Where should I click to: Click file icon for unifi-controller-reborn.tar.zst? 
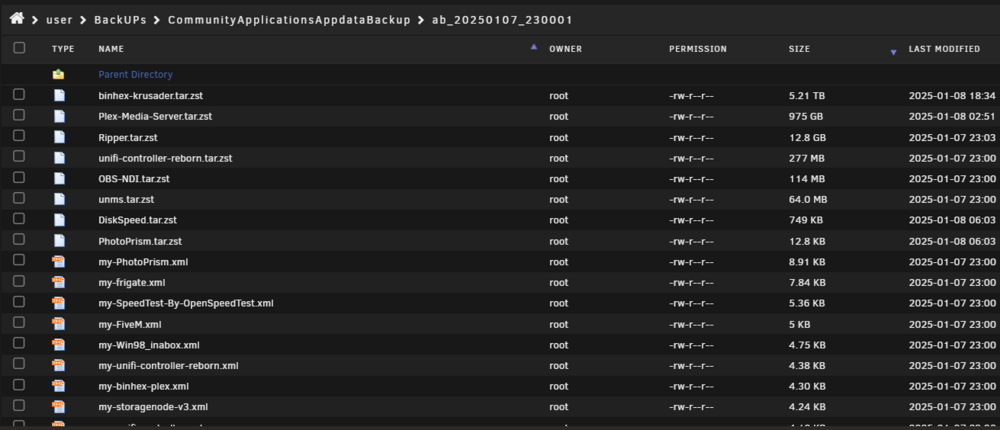[59, 158]
